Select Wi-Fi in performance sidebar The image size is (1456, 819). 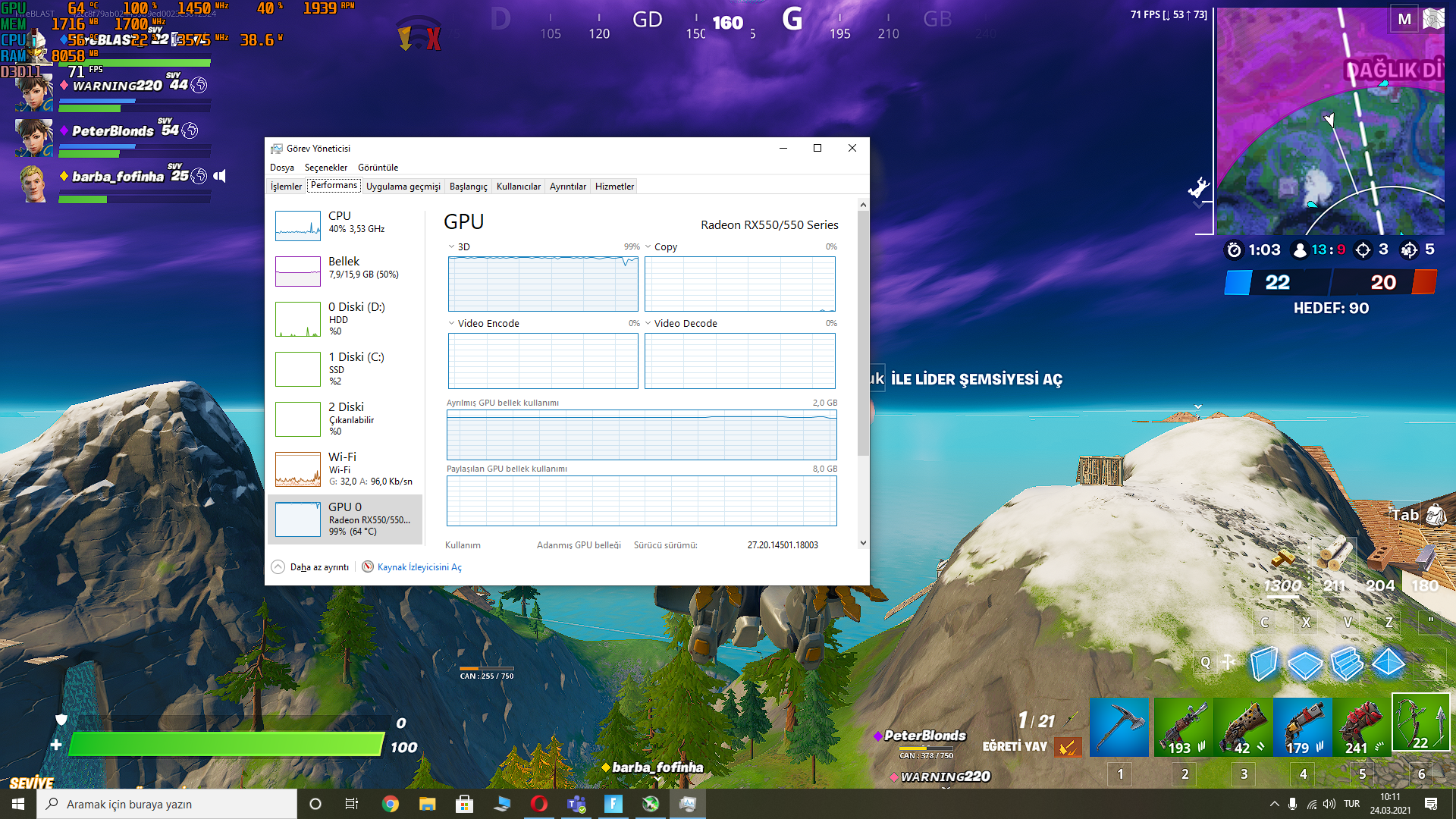tap(345, 468)
